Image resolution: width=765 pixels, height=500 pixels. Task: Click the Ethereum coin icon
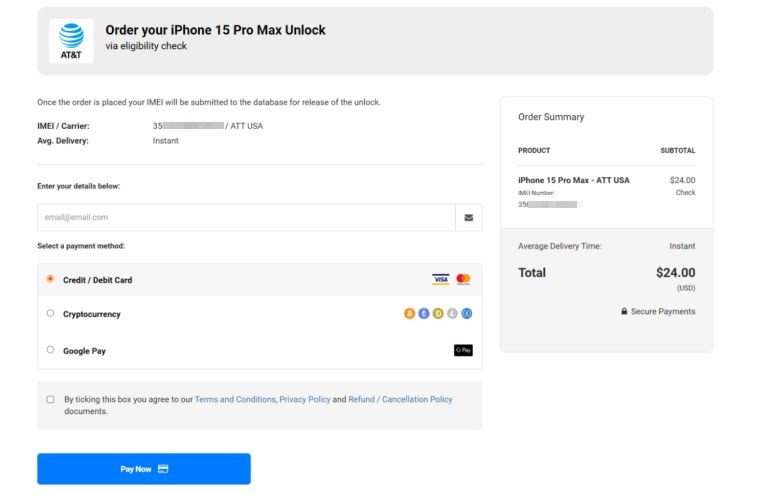pyautogui.click(x=423, y=314)
